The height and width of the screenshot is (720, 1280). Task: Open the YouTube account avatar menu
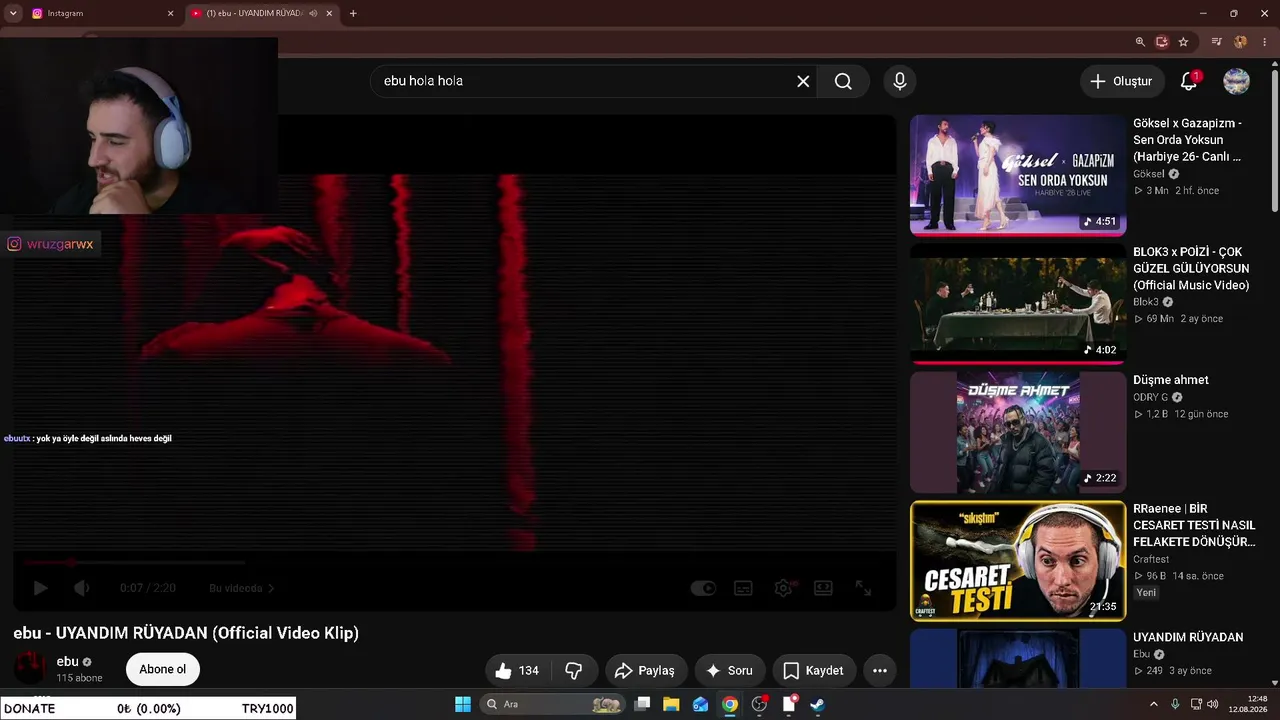coord(1237,81)
